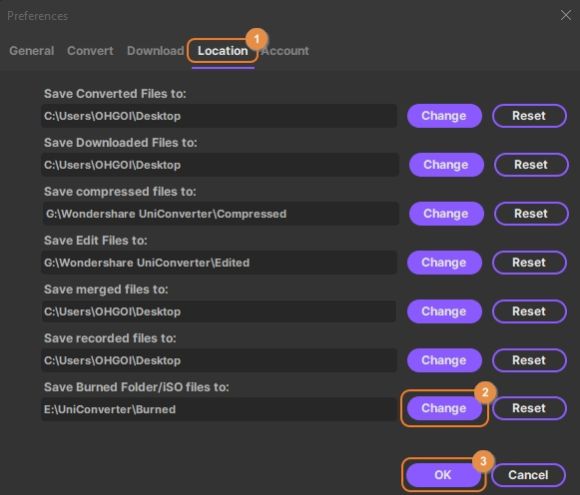Change the Edit files save folder
The image size is (580, 495).
[444, 262]
